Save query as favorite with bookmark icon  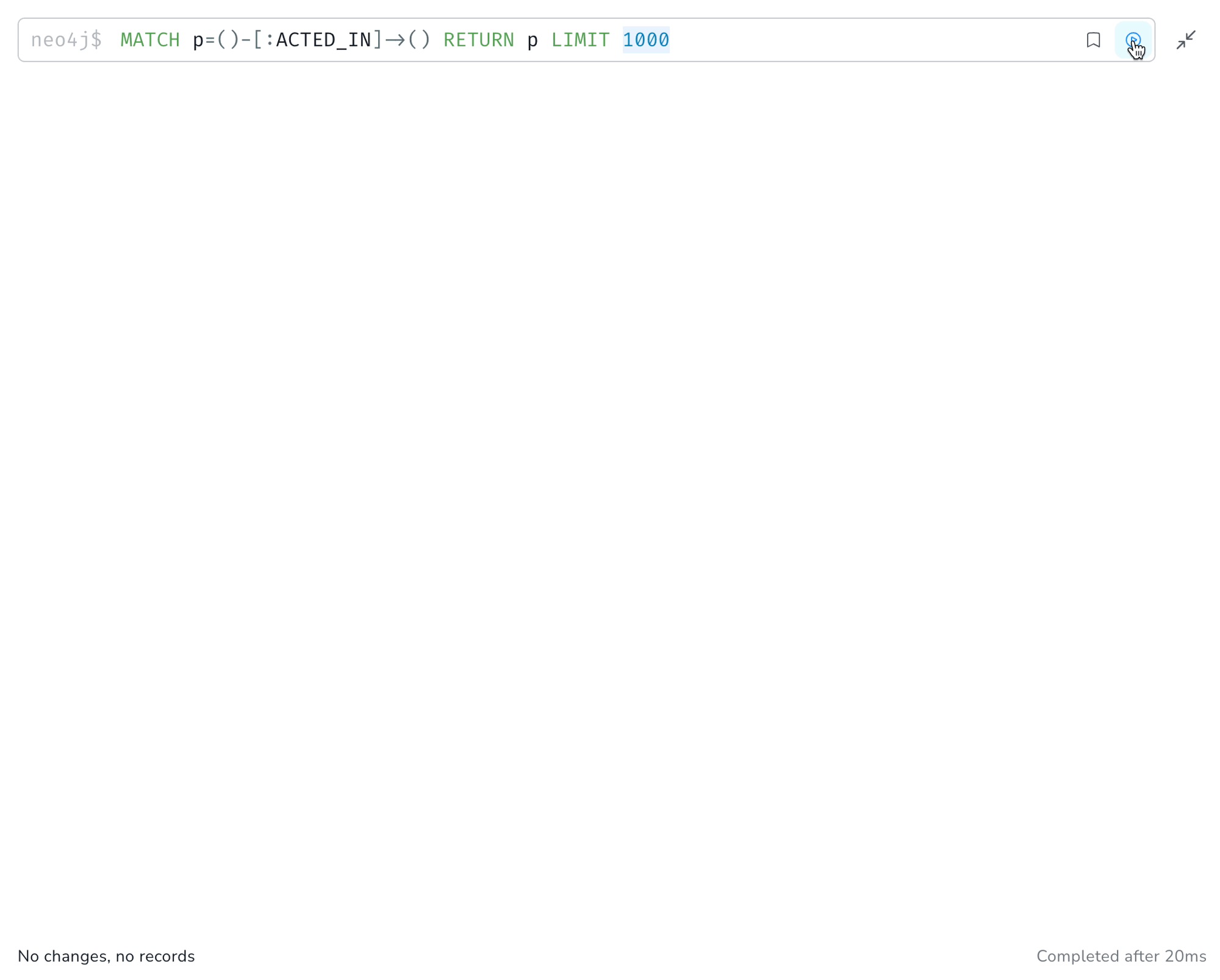pos(1093,40)
